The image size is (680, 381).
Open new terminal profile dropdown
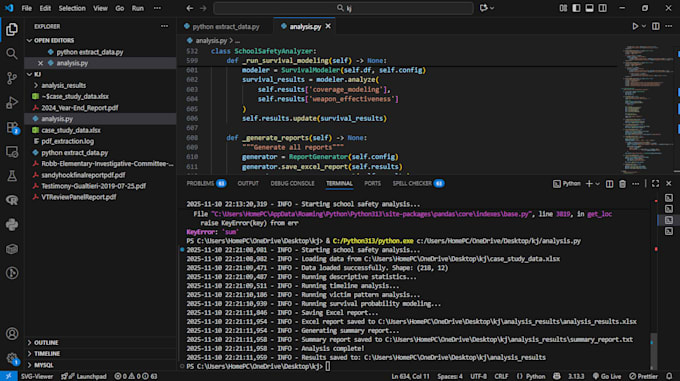(x=598, y=184)
